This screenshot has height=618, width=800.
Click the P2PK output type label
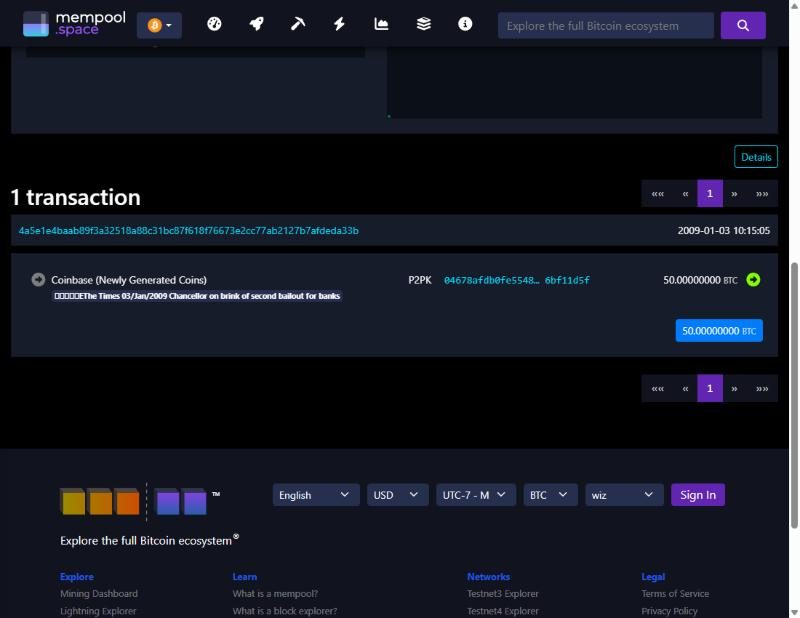coord(419,280)
